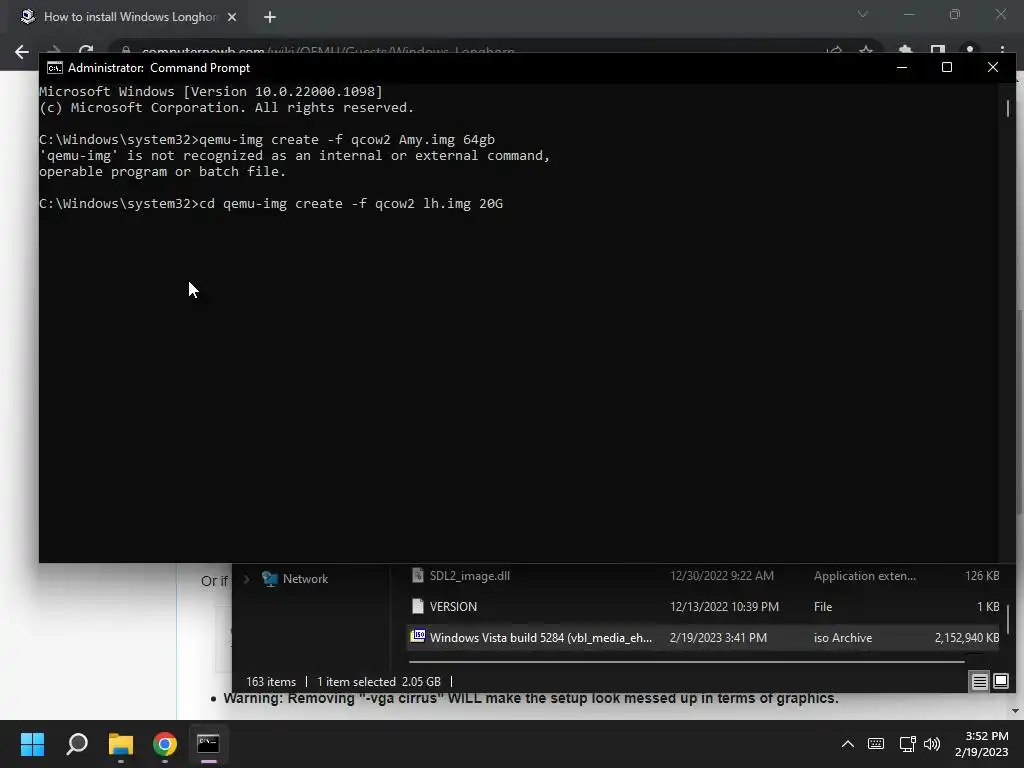Click the touch keyboard tray icon

point(876,744)
